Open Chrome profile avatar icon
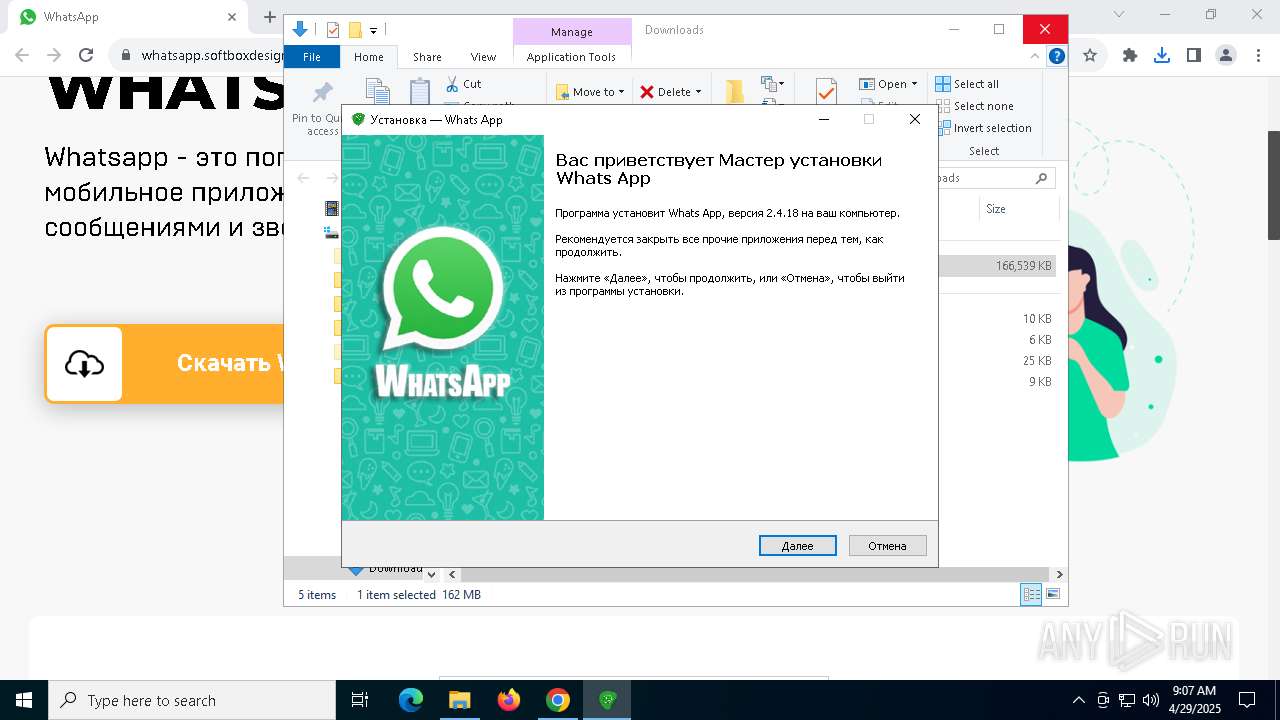 1226,56
